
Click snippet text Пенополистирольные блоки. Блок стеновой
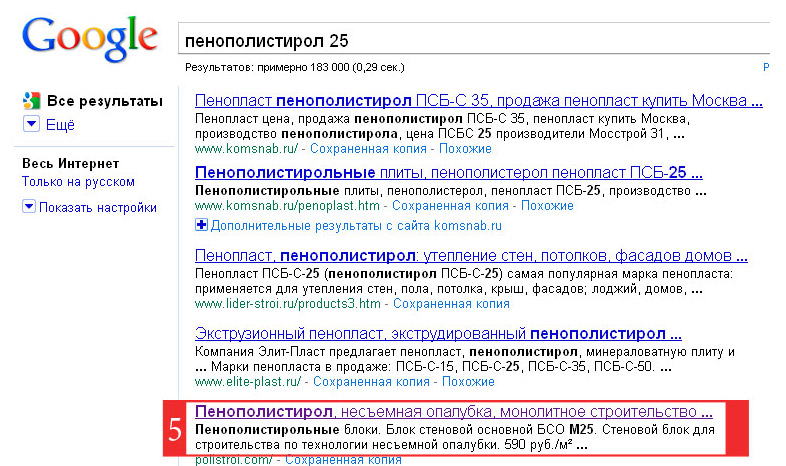(x=455, y=437)
